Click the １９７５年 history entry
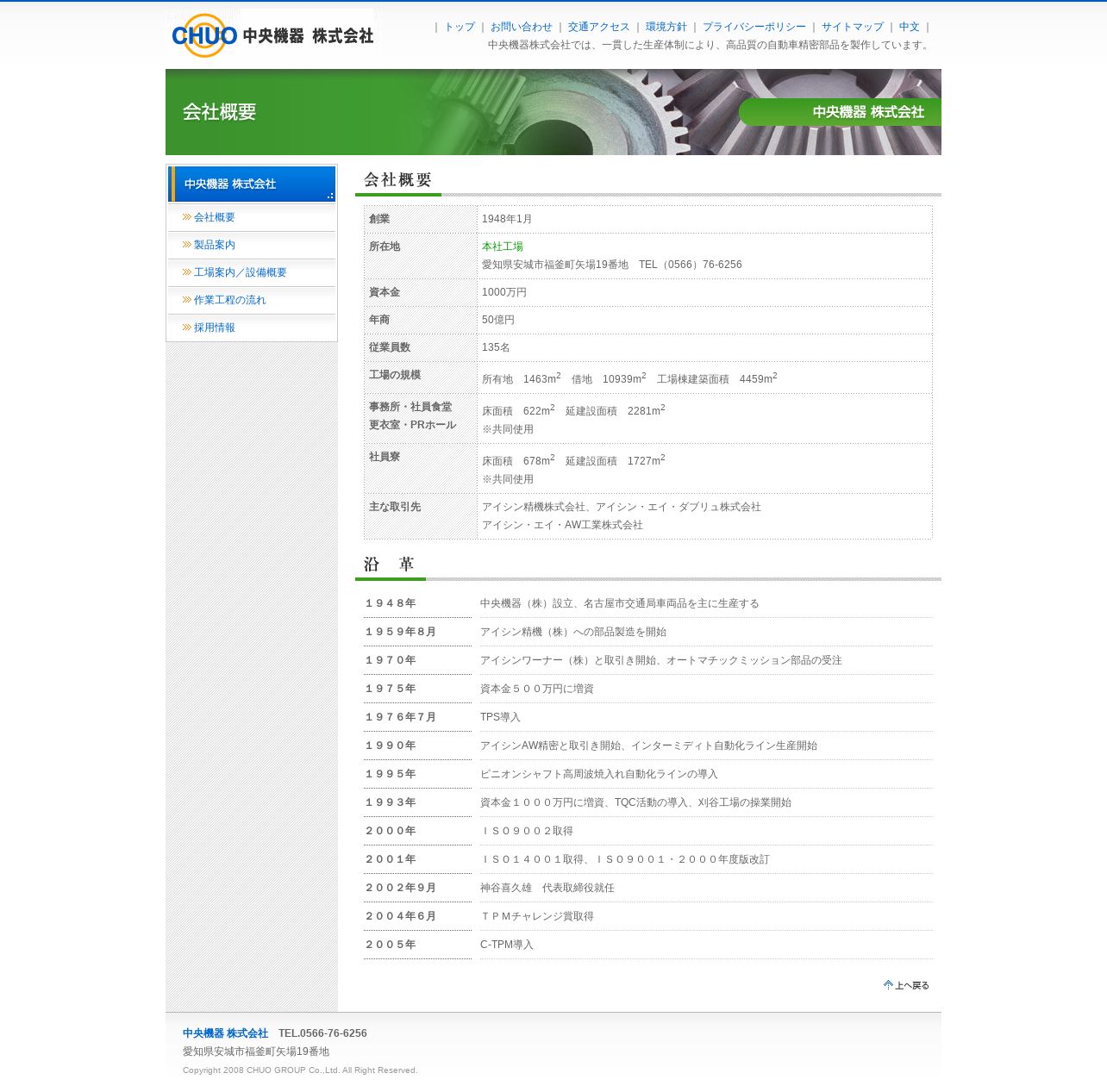Image resolution: width=1107 pixels, height=1092 pixels. [391, 689]
